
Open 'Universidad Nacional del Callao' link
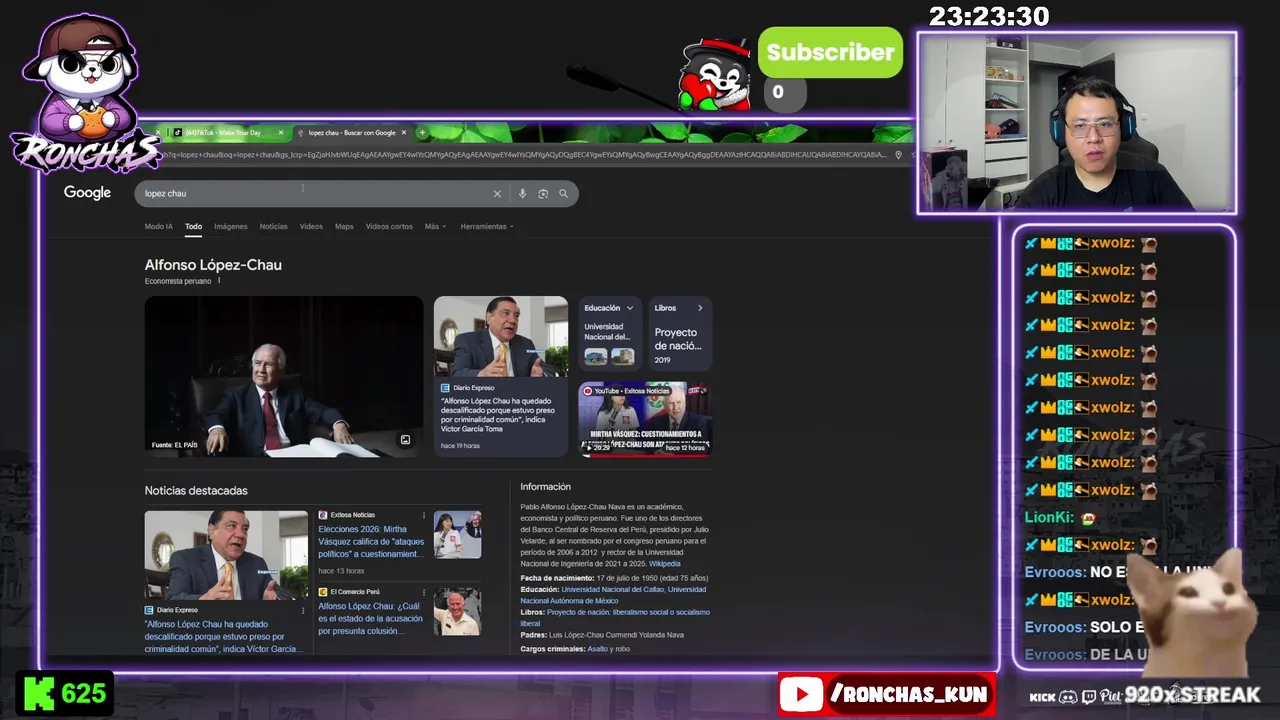tap(613, 590)
